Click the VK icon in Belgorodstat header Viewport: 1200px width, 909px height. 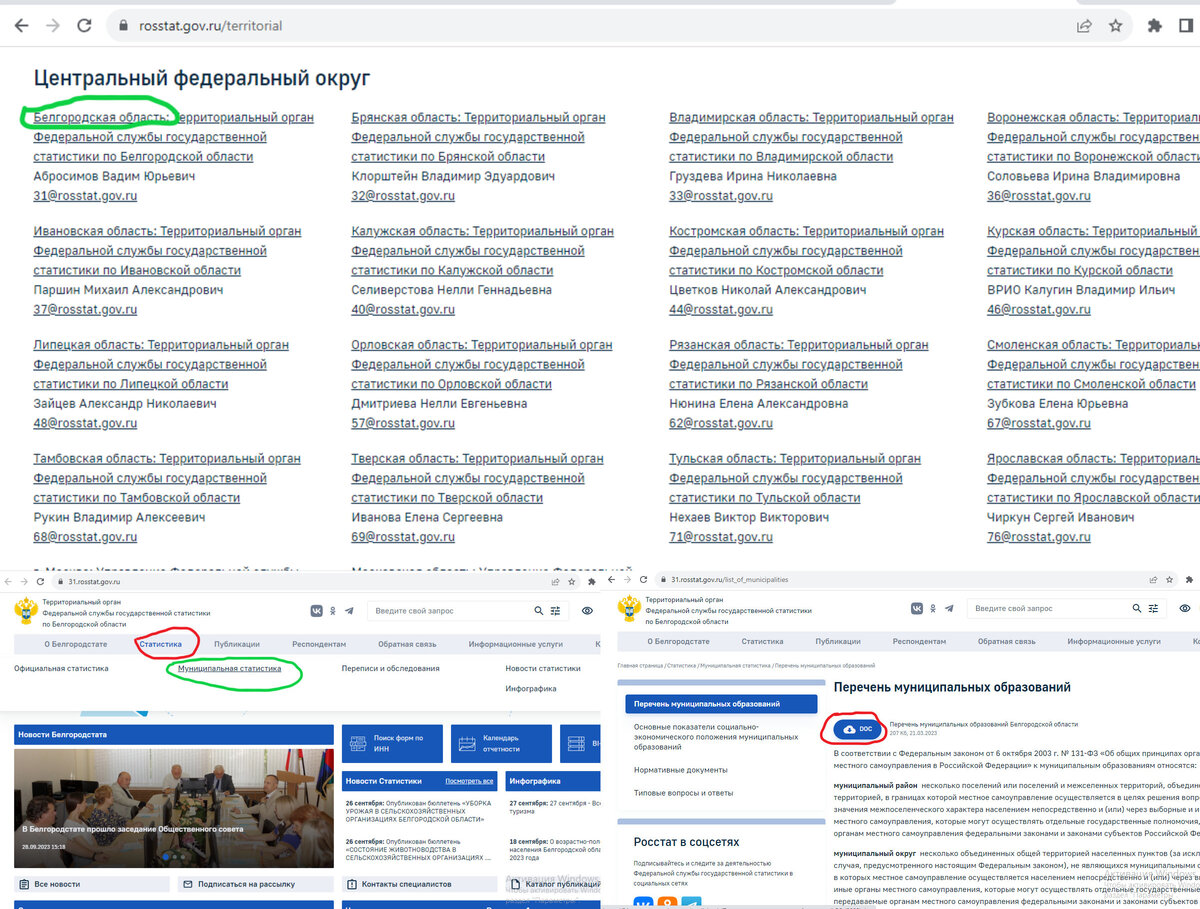pos(316,610)
